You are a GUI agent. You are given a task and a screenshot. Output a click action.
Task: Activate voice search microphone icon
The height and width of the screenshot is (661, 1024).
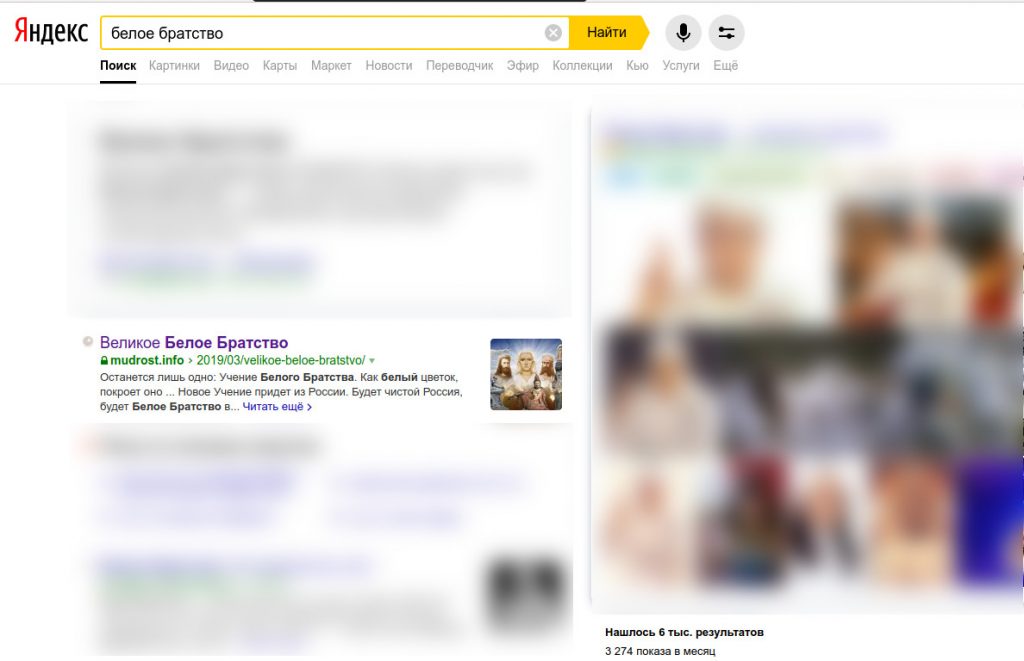coord(683,33)
